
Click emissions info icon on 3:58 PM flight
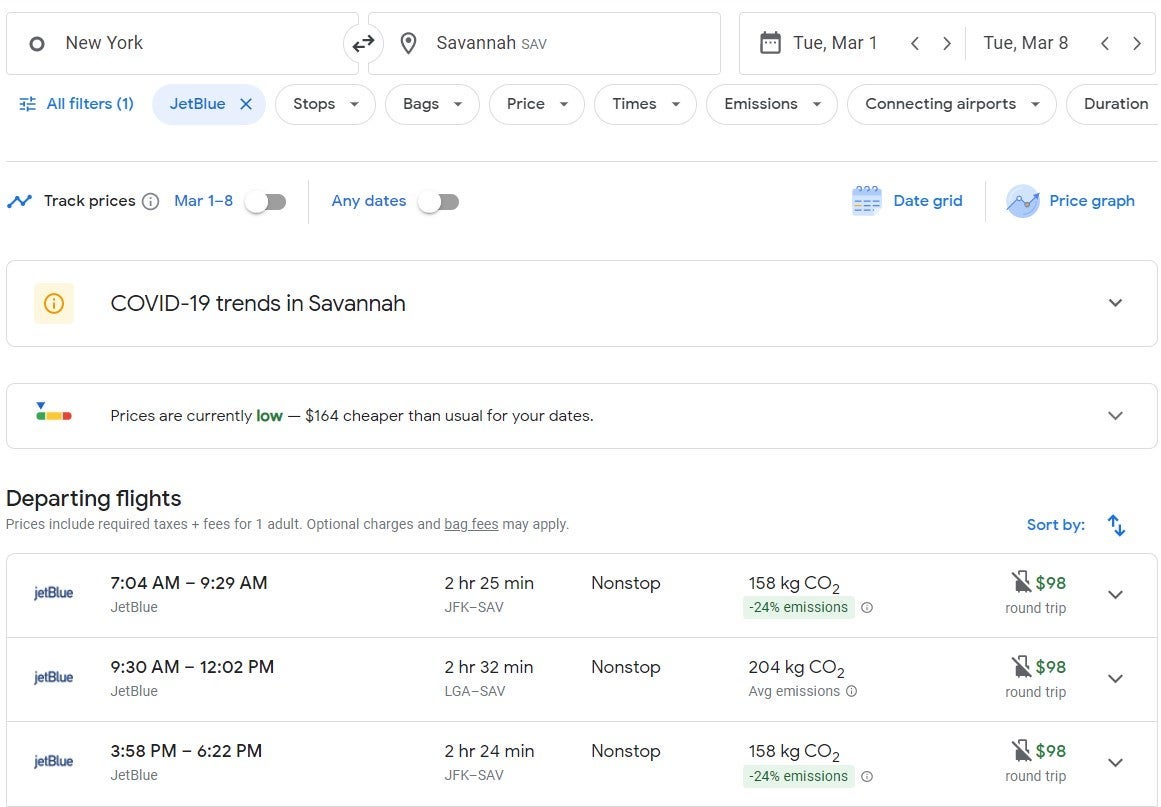(867, 777)
